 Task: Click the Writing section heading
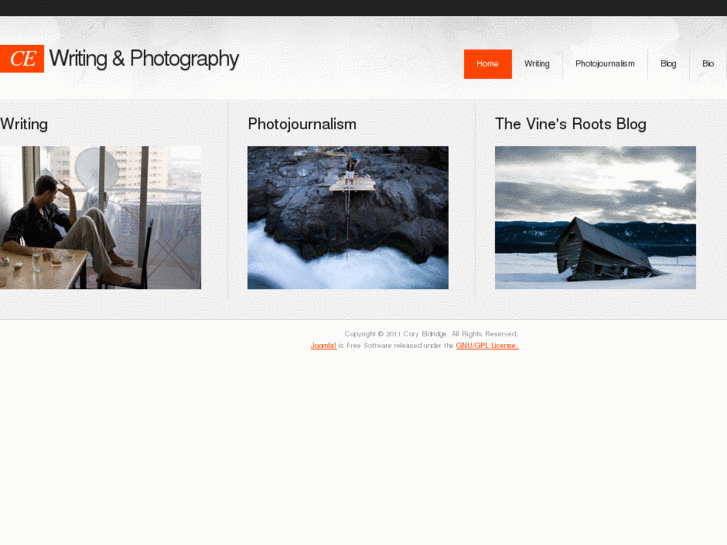click(24, 124)
